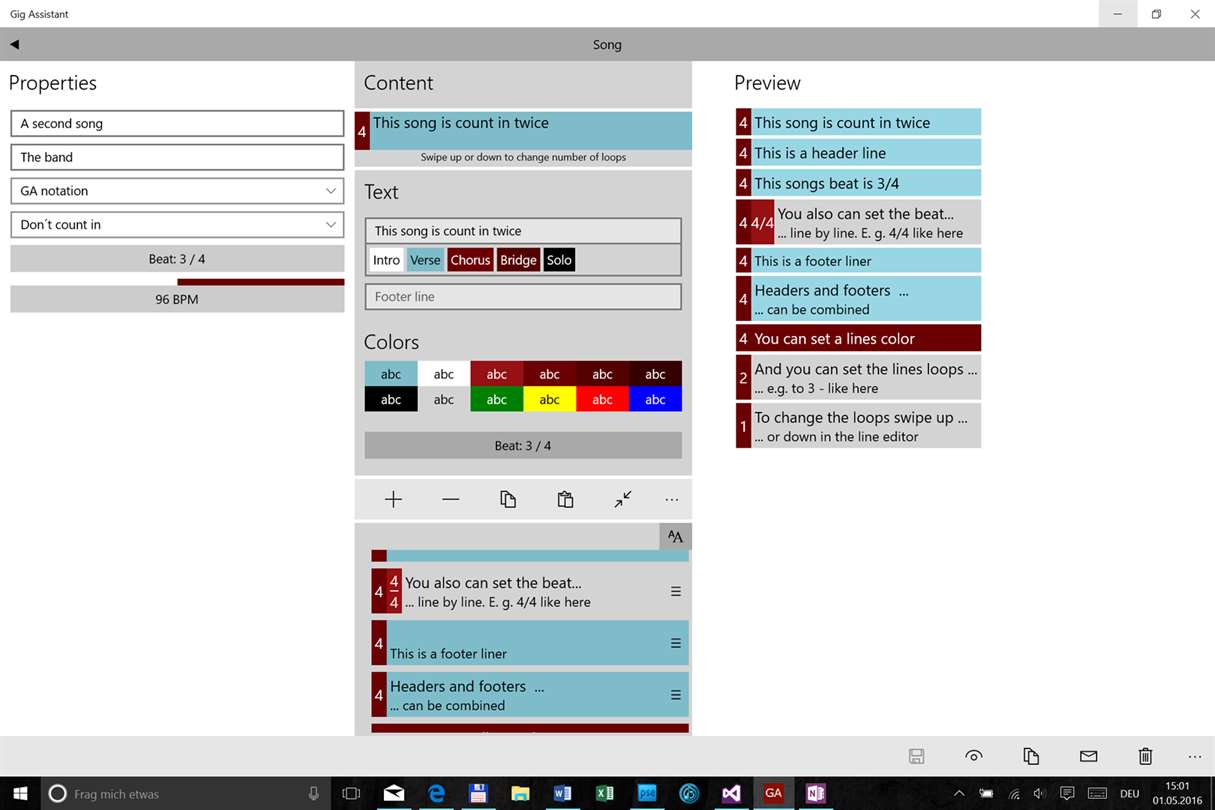
Task: Select preview line 'And you can set the lines loops'
Action: (858, 377)
